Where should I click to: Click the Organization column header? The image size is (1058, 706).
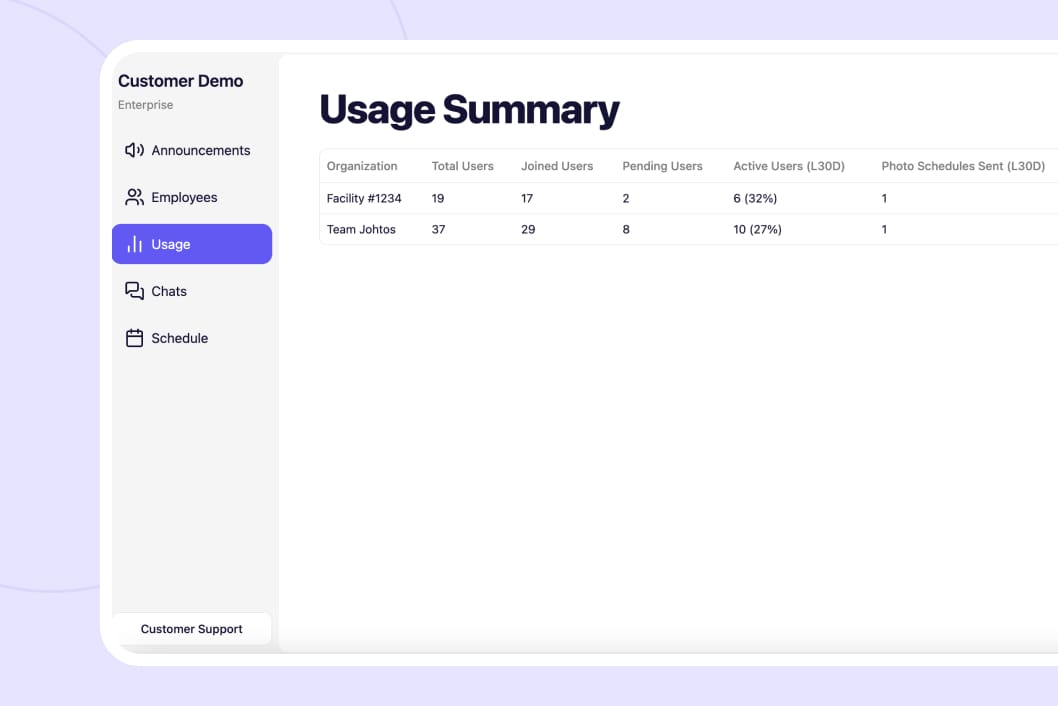[x=362, y=166]
